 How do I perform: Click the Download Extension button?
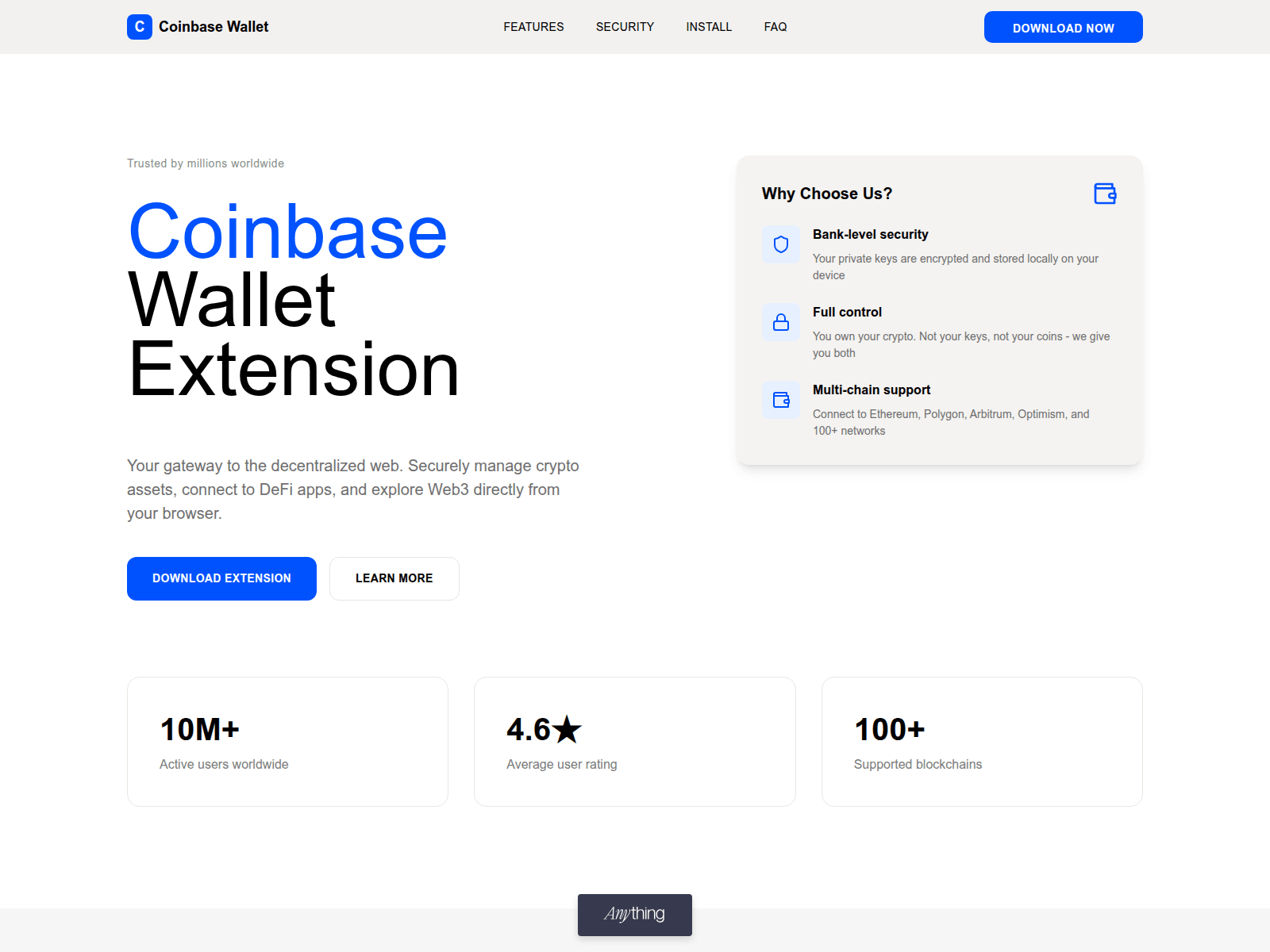pos(221,578)
